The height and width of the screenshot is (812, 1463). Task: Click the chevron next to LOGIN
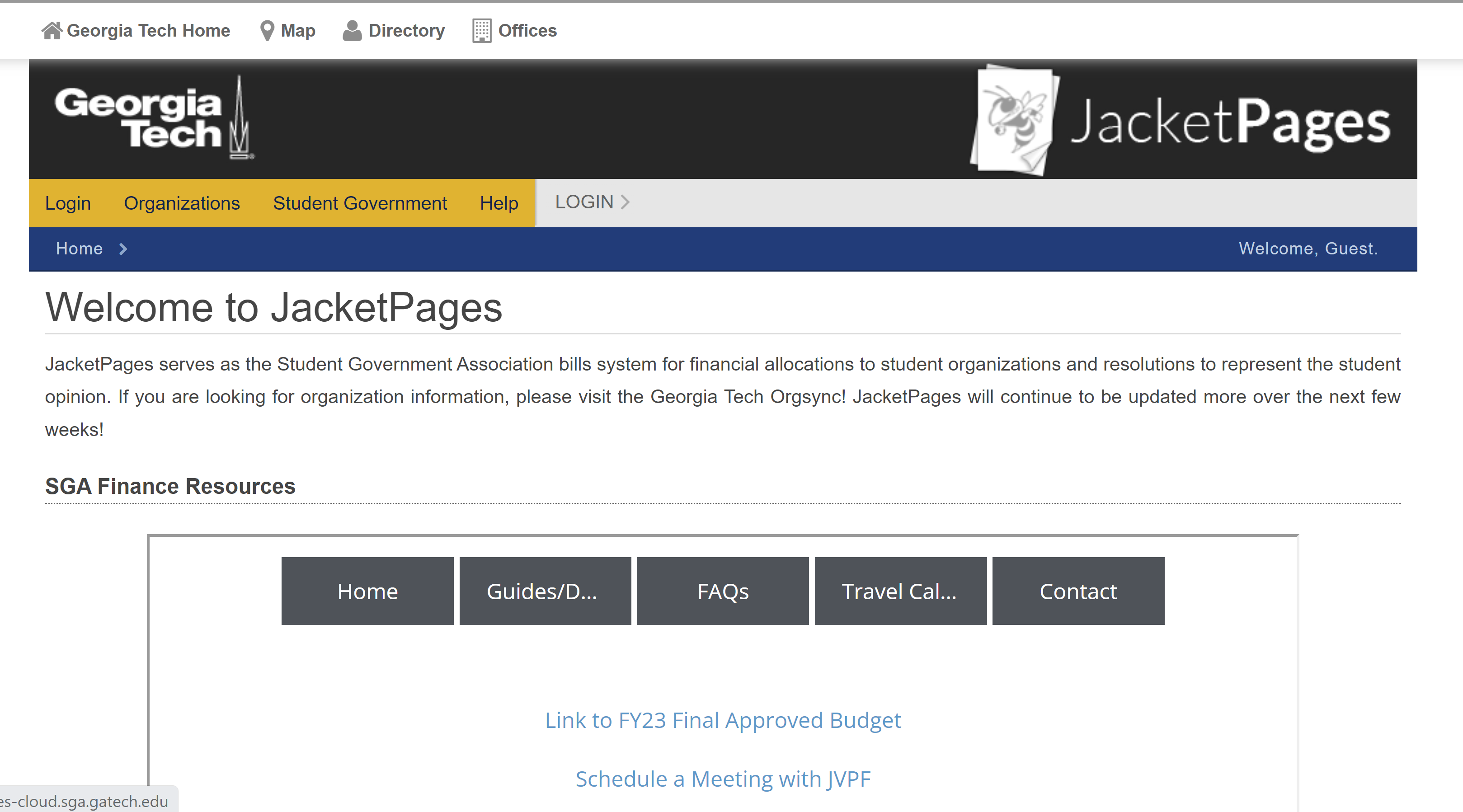pos(626,202)
